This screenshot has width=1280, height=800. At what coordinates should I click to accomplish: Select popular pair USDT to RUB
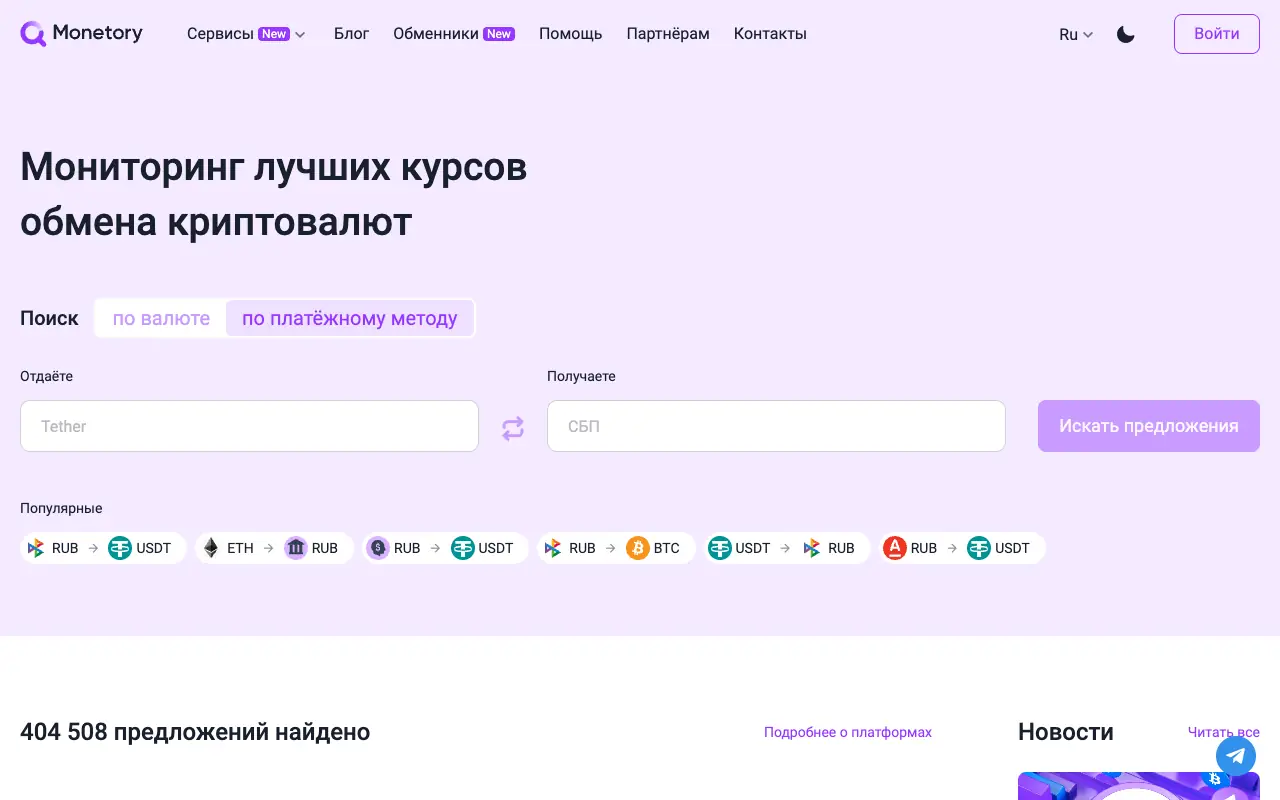787,548
